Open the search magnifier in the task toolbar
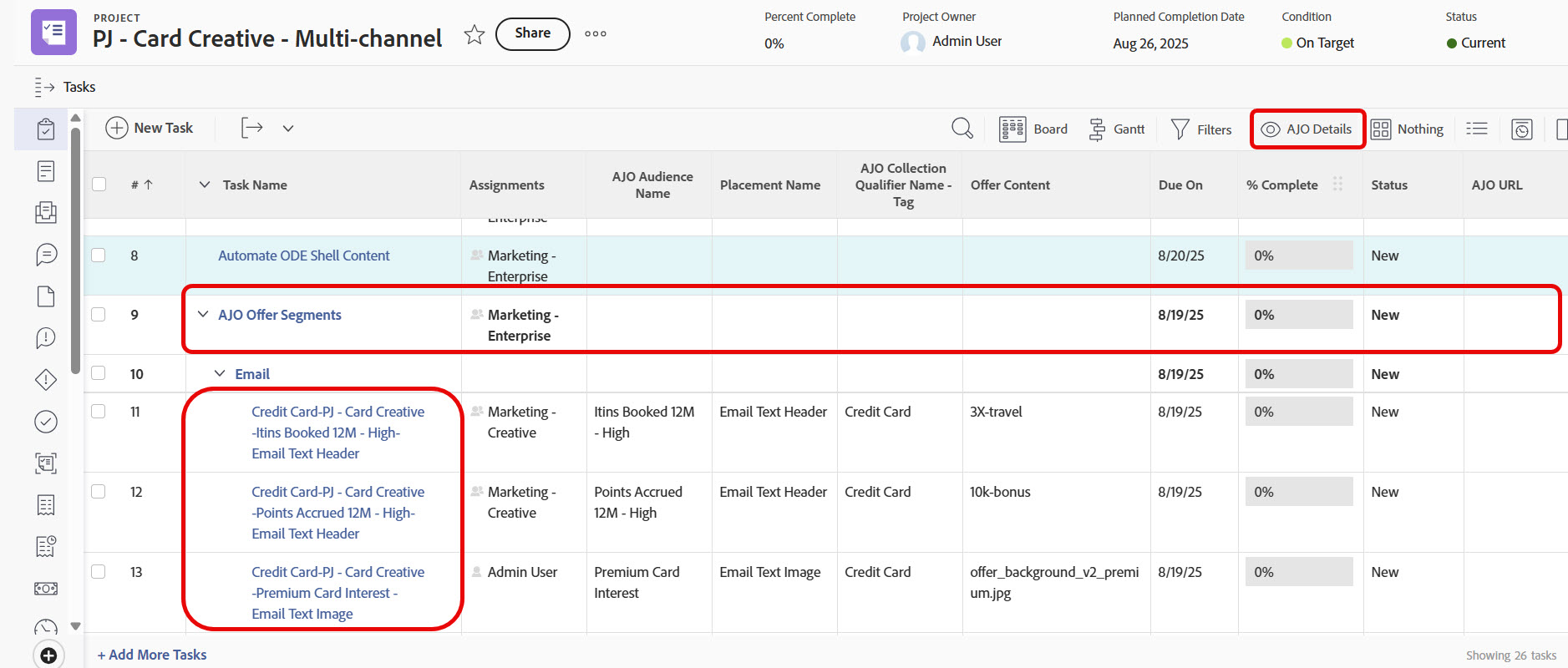The height and width of the screenshot is (668, 1568). coord(962,129)
